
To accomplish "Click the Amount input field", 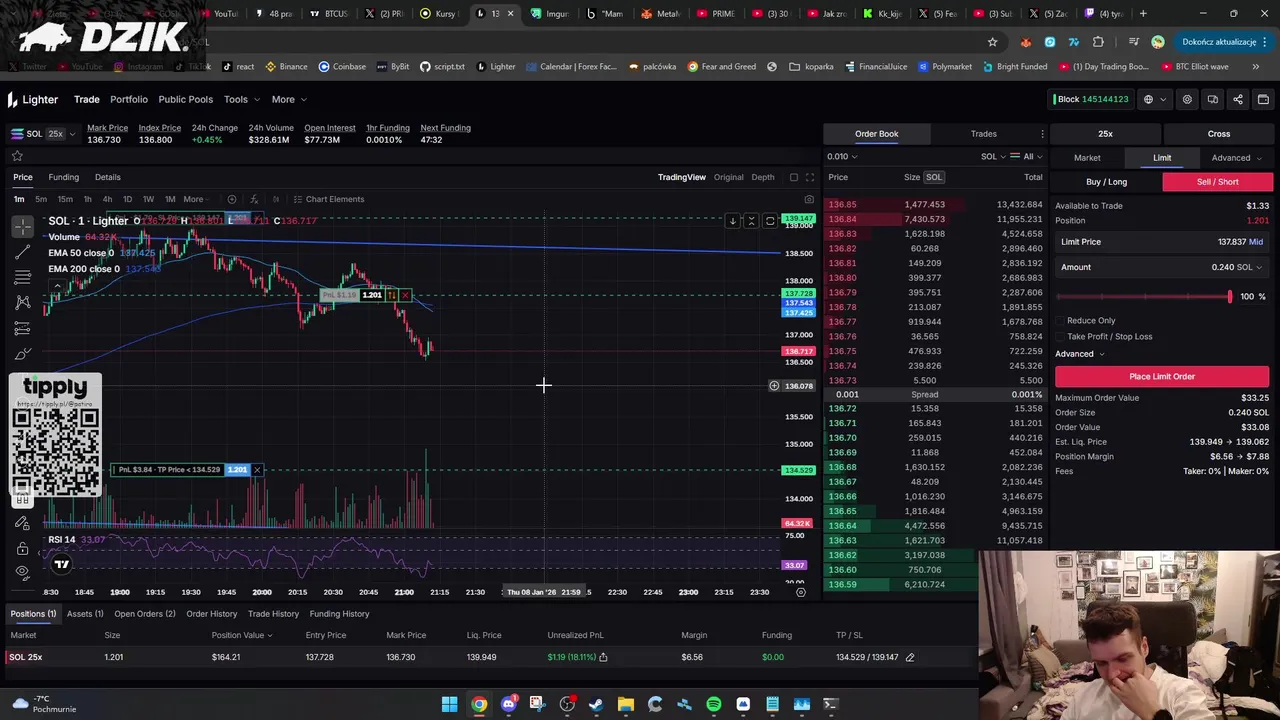I will tap(1162, 267).
